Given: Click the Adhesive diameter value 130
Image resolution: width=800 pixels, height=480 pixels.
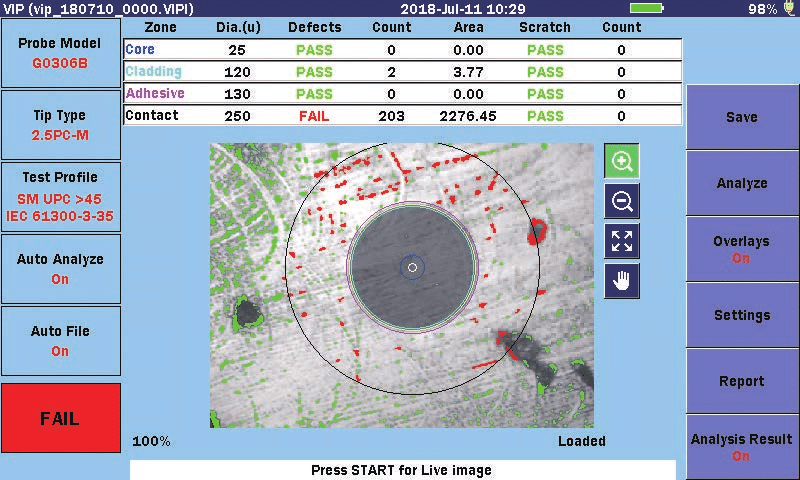Looking at the screenshot, I should 237,94.
